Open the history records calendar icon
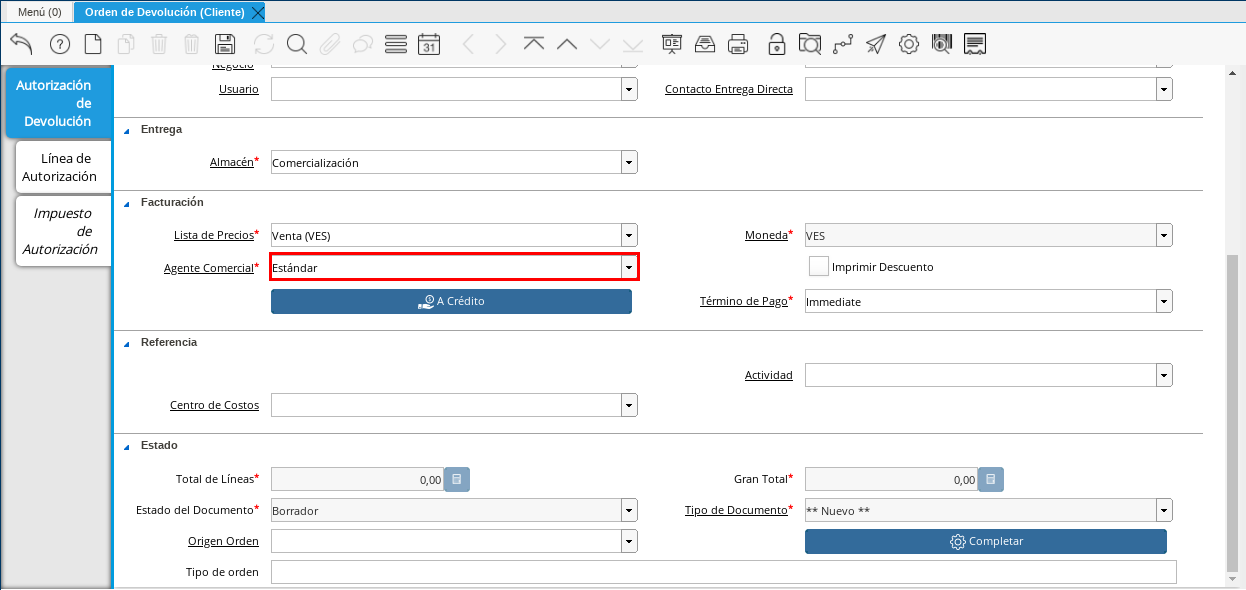This screenshot has height=590, width=1246. pos(429,44)
